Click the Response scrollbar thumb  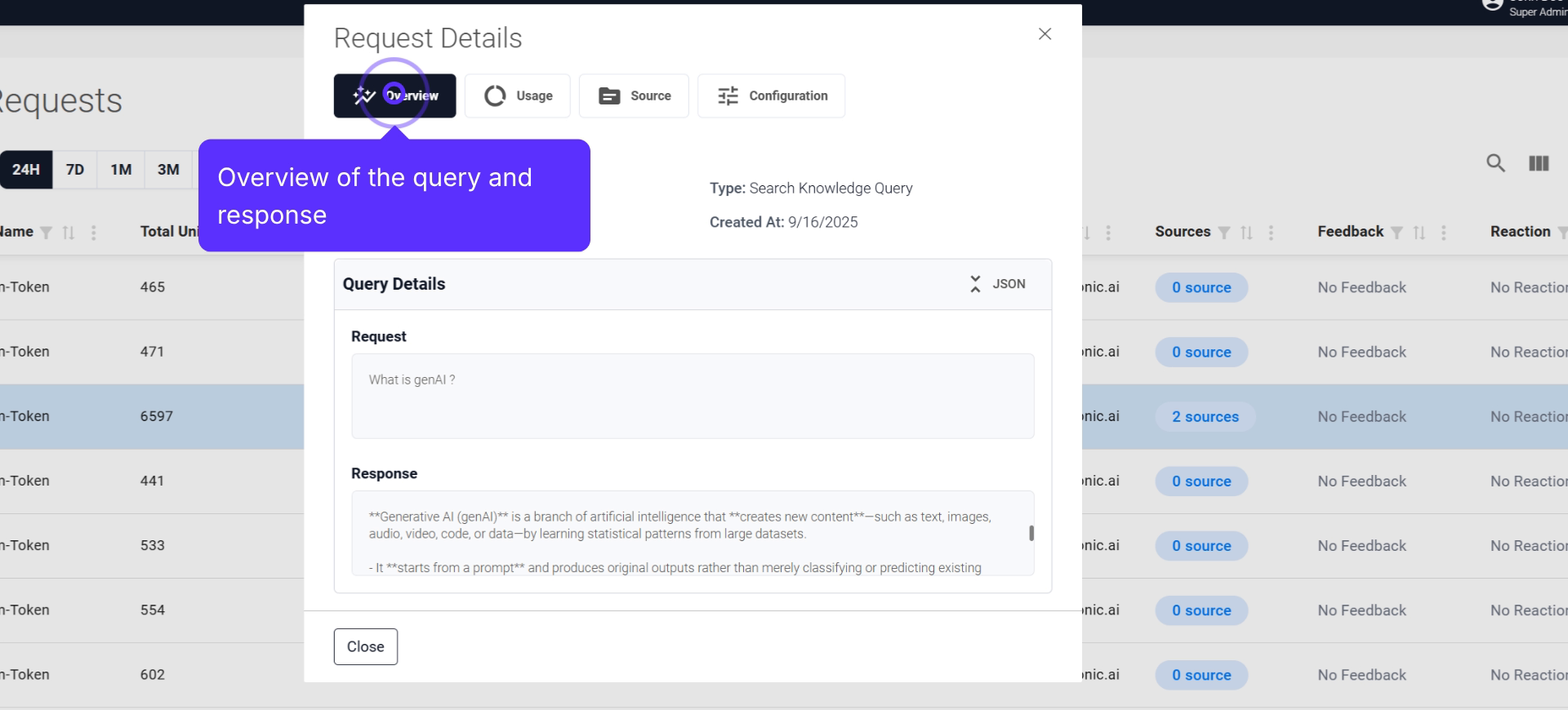(1031, 533)
